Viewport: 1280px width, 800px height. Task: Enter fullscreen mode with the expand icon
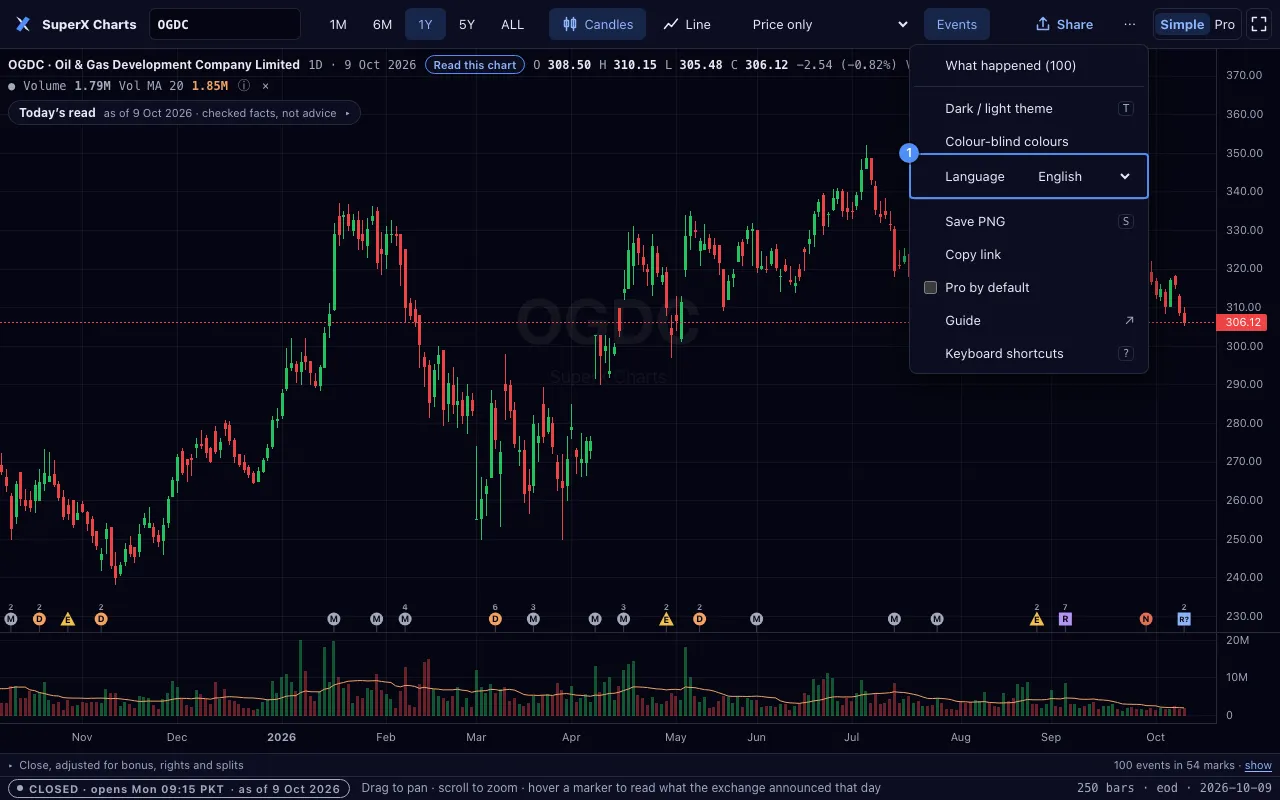(x=1258, y=24)
